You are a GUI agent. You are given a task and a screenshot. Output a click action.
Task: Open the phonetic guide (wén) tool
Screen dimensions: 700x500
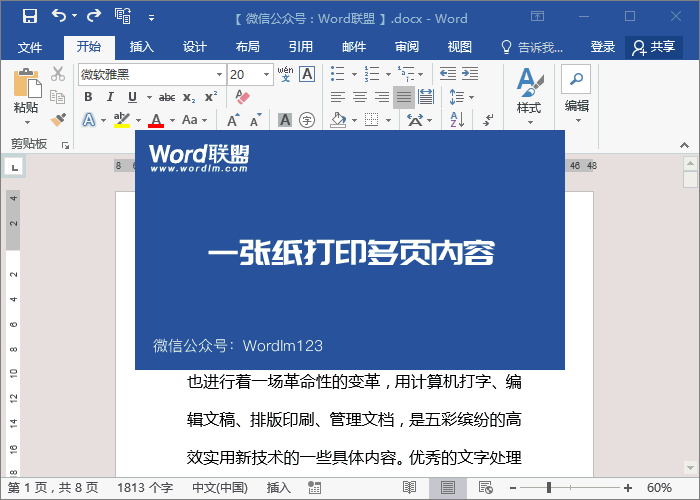point(285,74)
